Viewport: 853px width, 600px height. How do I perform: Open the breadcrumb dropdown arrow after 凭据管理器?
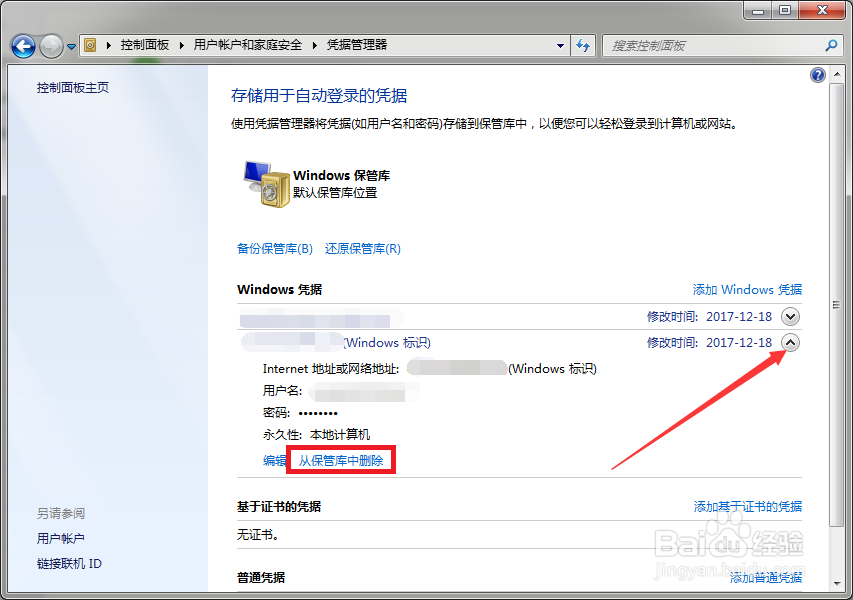click(561, 44)
